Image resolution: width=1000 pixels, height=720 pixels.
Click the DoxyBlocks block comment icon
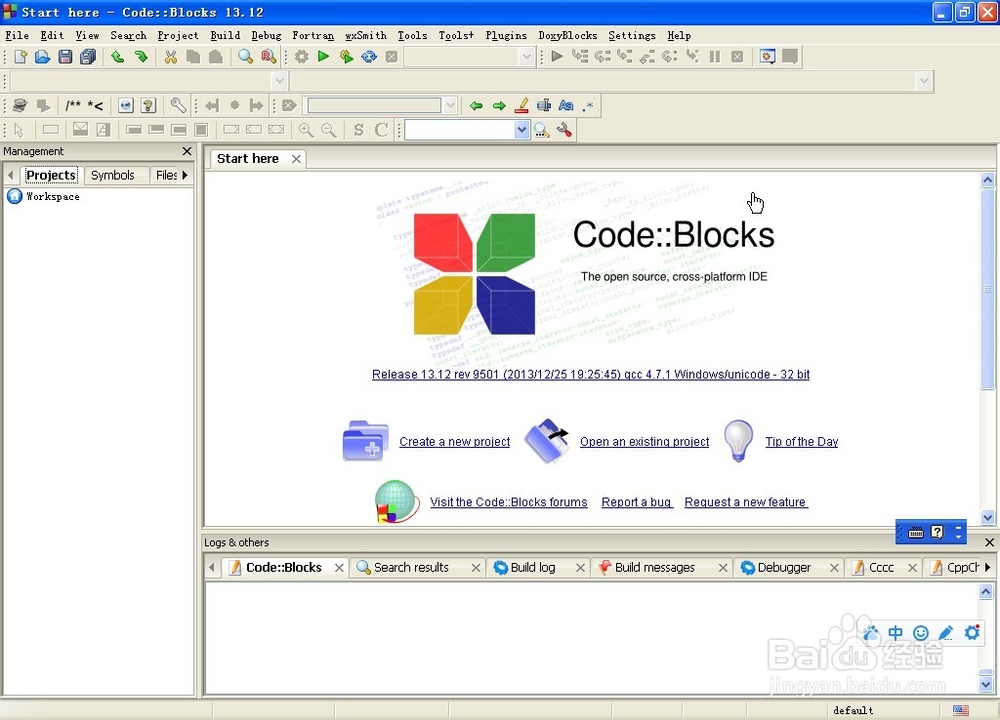[x=73, y=105]
